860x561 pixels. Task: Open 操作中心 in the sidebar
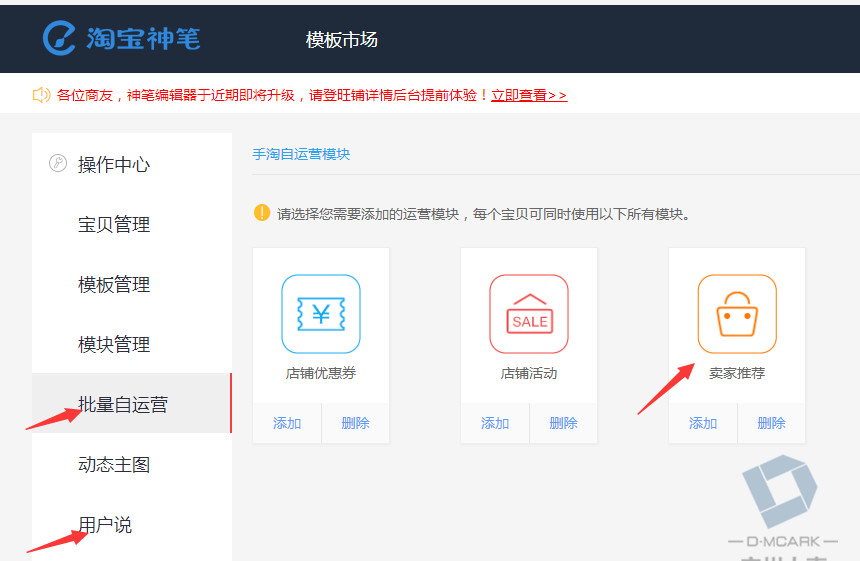coord(114,164)
